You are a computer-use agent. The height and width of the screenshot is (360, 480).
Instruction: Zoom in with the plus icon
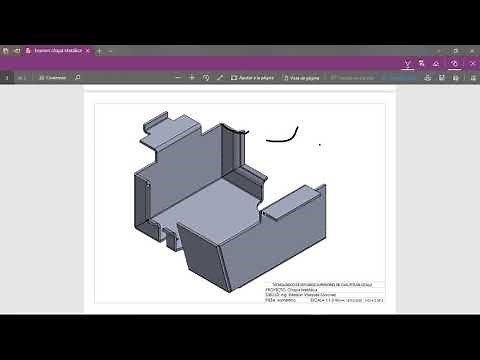pyautogui.click(x=192, y=77)
